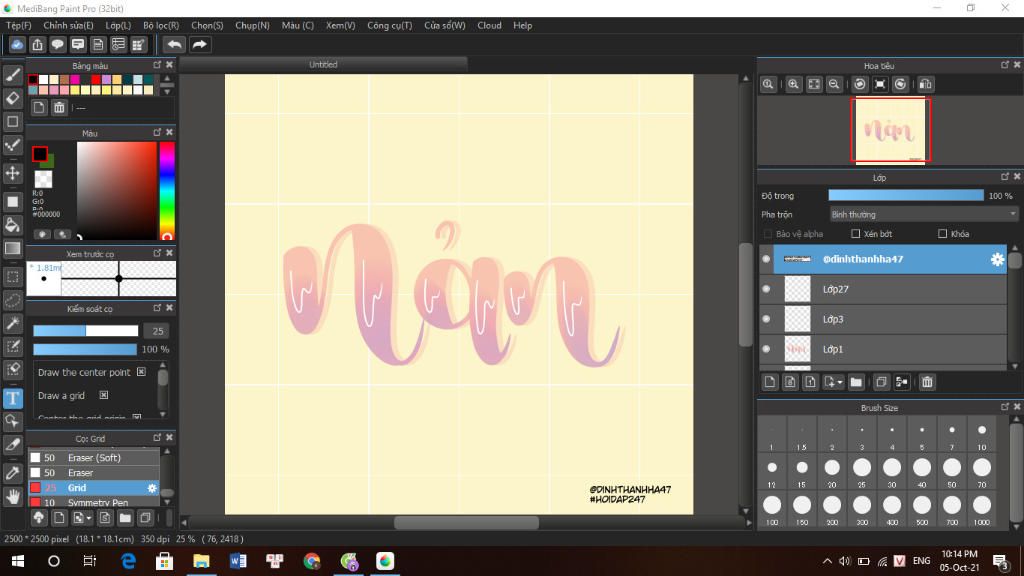Hide the Lớp3 layer
This screenshot has width=1024, height=576.
coord(767,319)
